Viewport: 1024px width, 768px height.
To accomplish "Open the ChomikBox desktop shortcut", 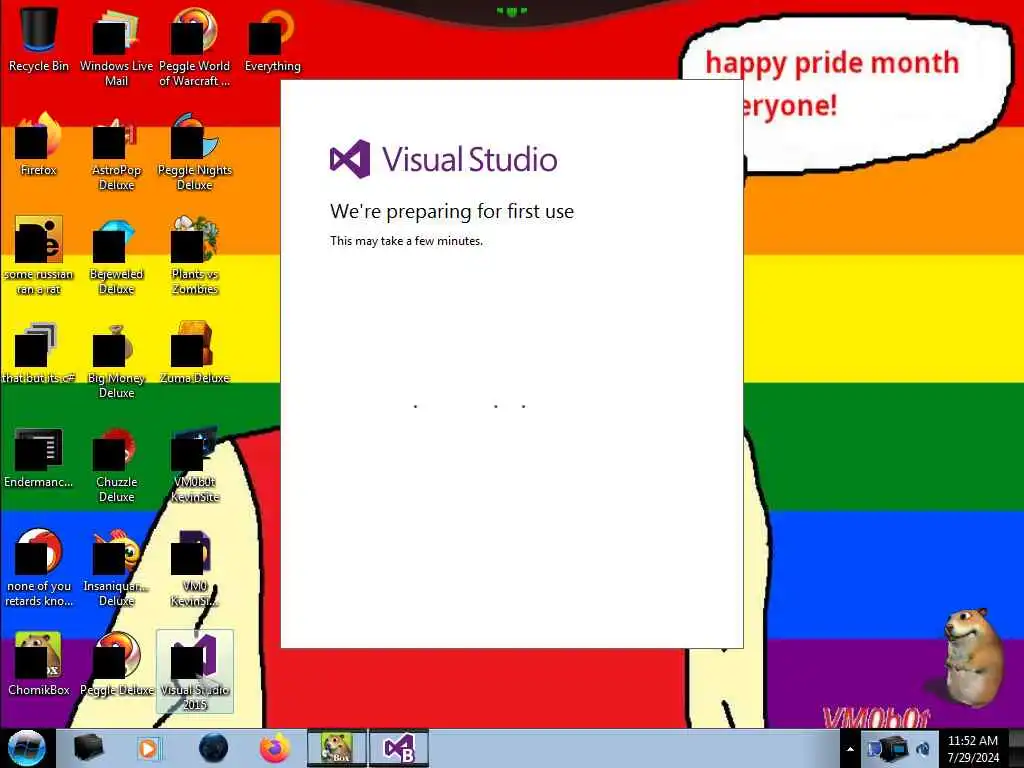I will click(x=39, y=665).
